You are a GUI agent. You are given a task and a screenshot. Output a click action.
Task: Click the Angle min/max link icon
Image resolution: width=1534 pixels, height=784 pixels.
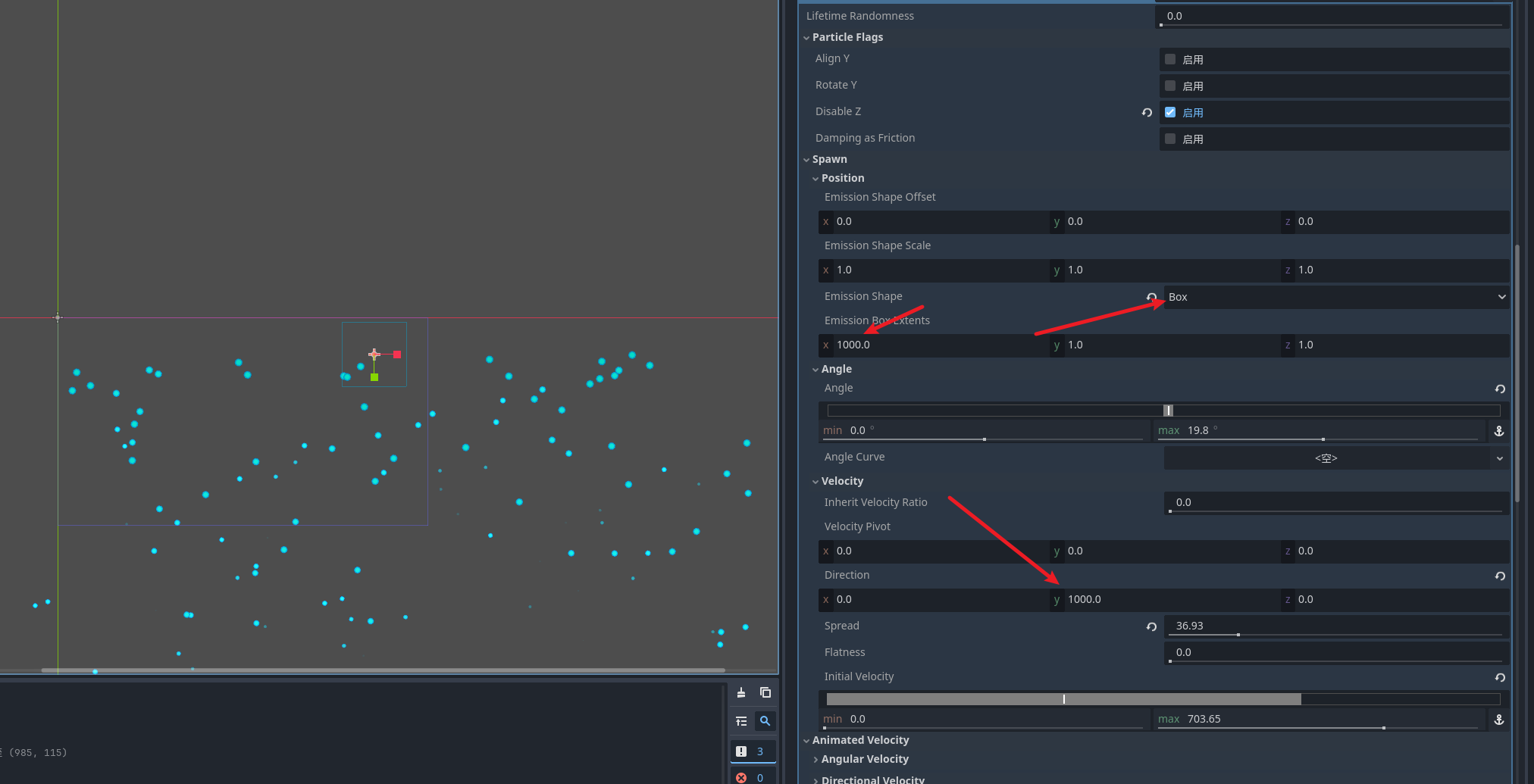(1499, 431)
